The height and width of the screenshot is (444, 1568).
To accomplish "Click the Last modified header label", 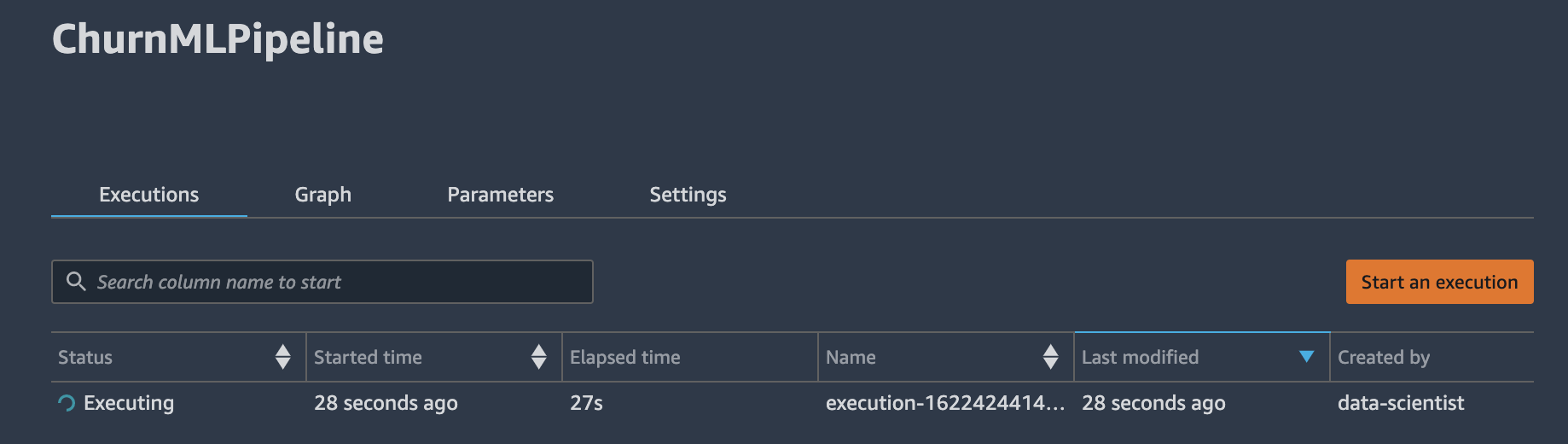I will point(1141,357).
